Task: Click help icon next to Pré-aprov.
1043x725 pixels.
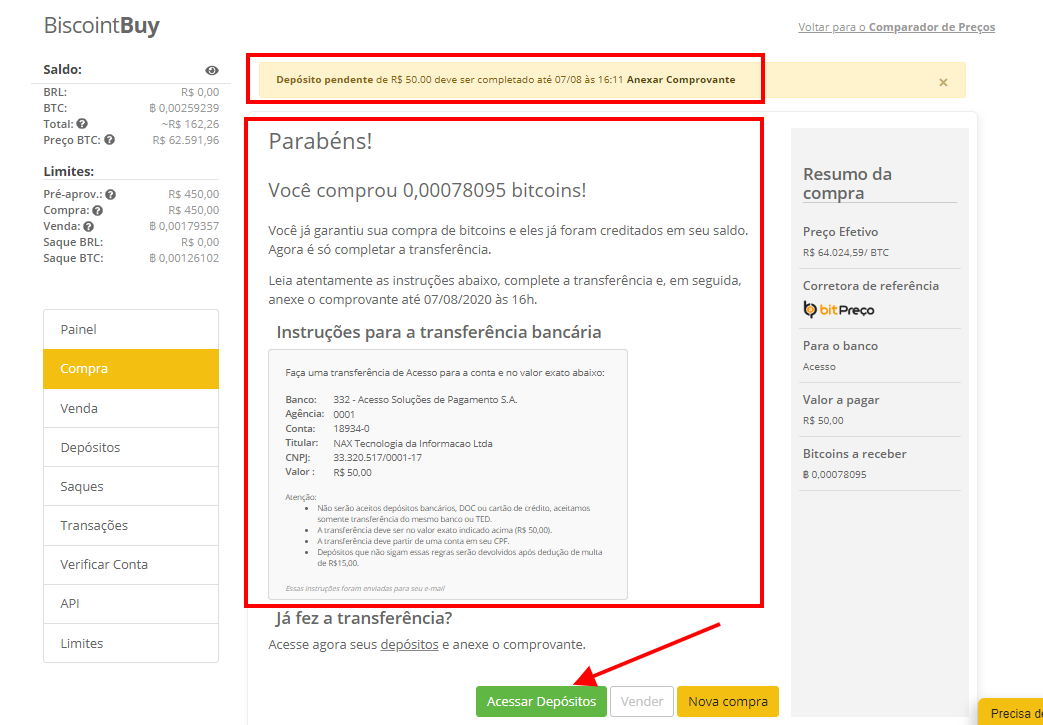Action: tap(110, 194)
